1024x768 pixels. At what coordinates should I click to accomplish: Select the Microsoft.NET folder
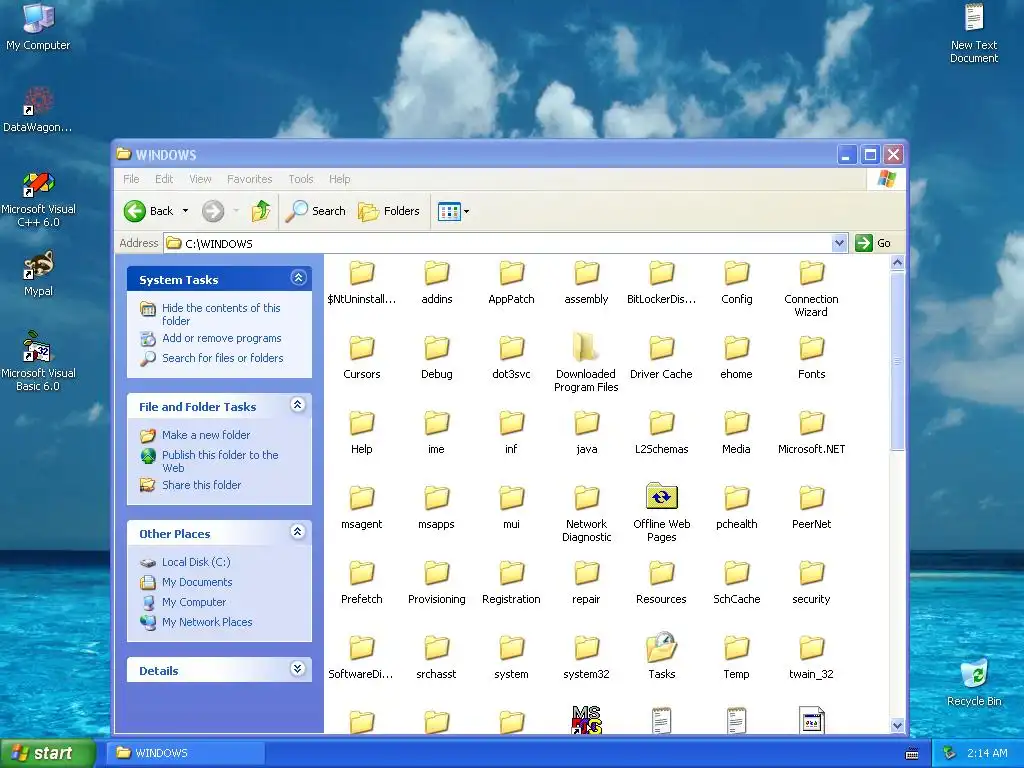[x=811, y=432]
